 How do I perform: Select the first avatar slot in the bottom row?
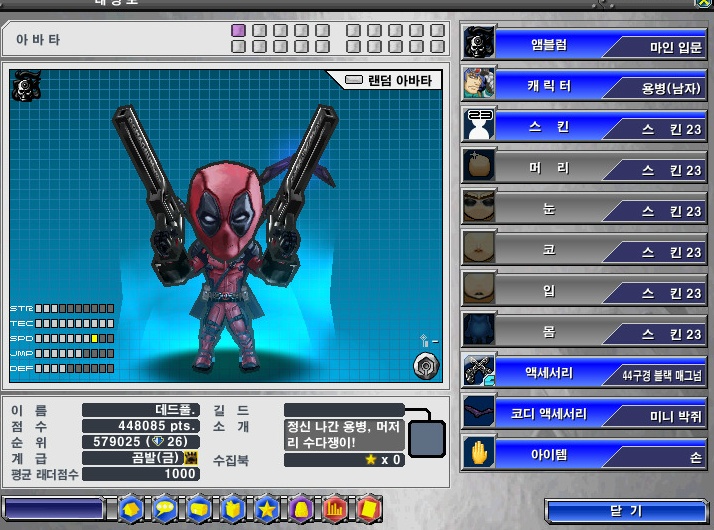coord(238,46)
